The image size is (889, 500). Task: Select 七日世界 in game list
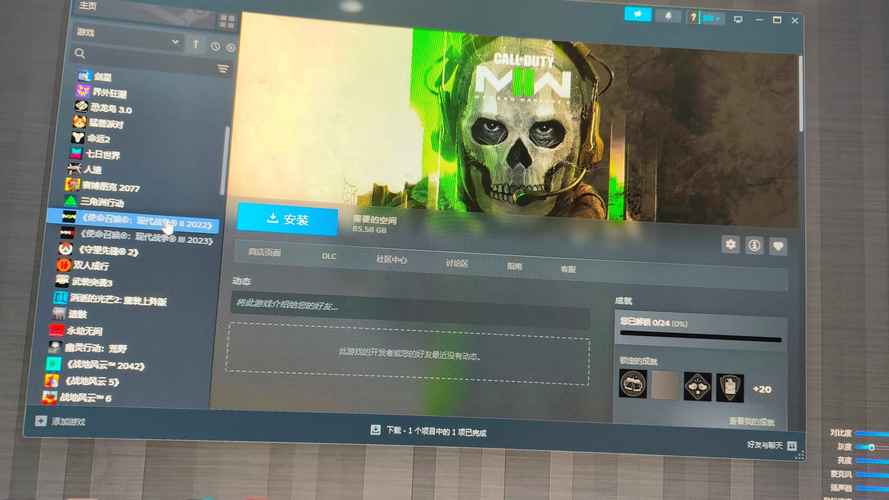tap(103, 154)
